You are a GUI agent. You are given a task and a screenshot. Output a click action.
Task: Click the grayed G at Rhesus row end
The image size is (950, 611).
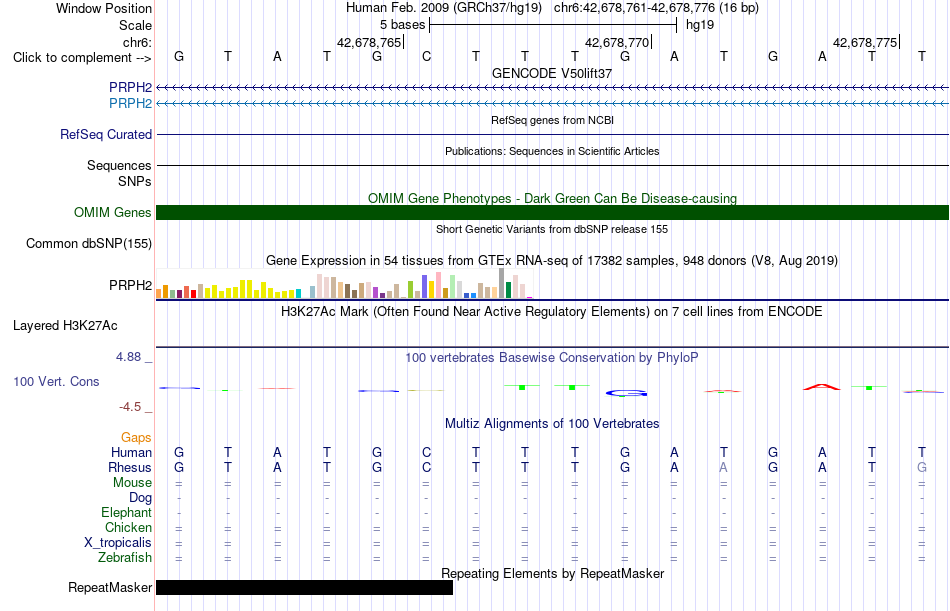coord(922,468)
